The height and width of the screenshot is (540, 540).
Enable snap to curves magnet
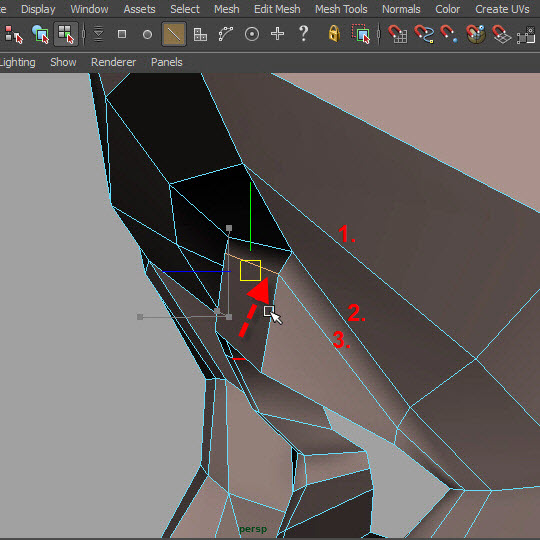[x=424, y=34]
